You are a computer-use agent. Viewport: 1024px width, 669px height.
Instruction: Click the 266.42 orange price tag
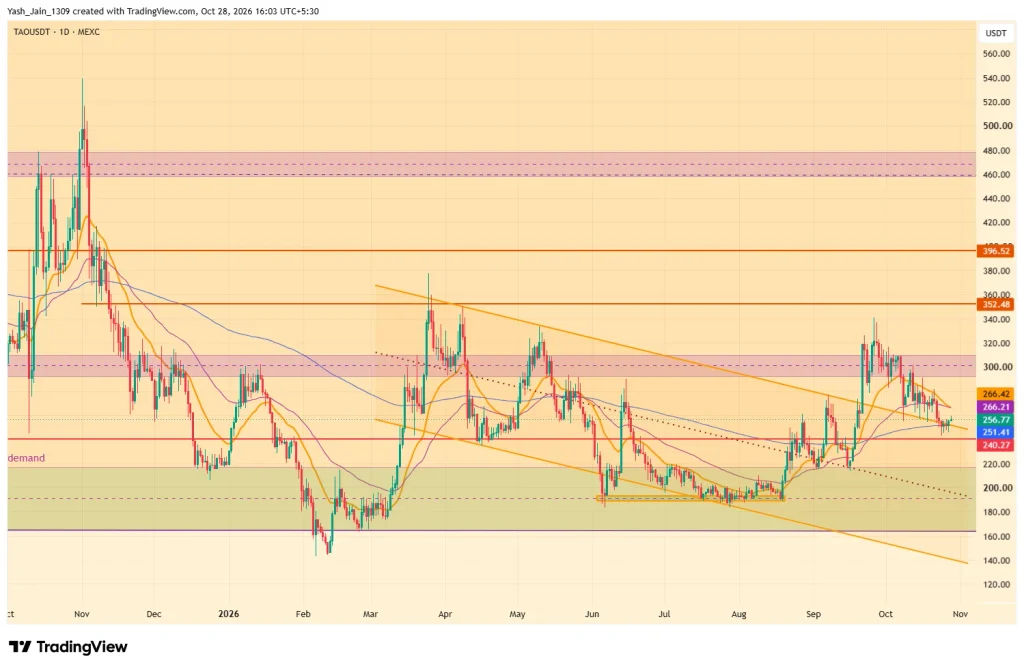tap(996, 394)
